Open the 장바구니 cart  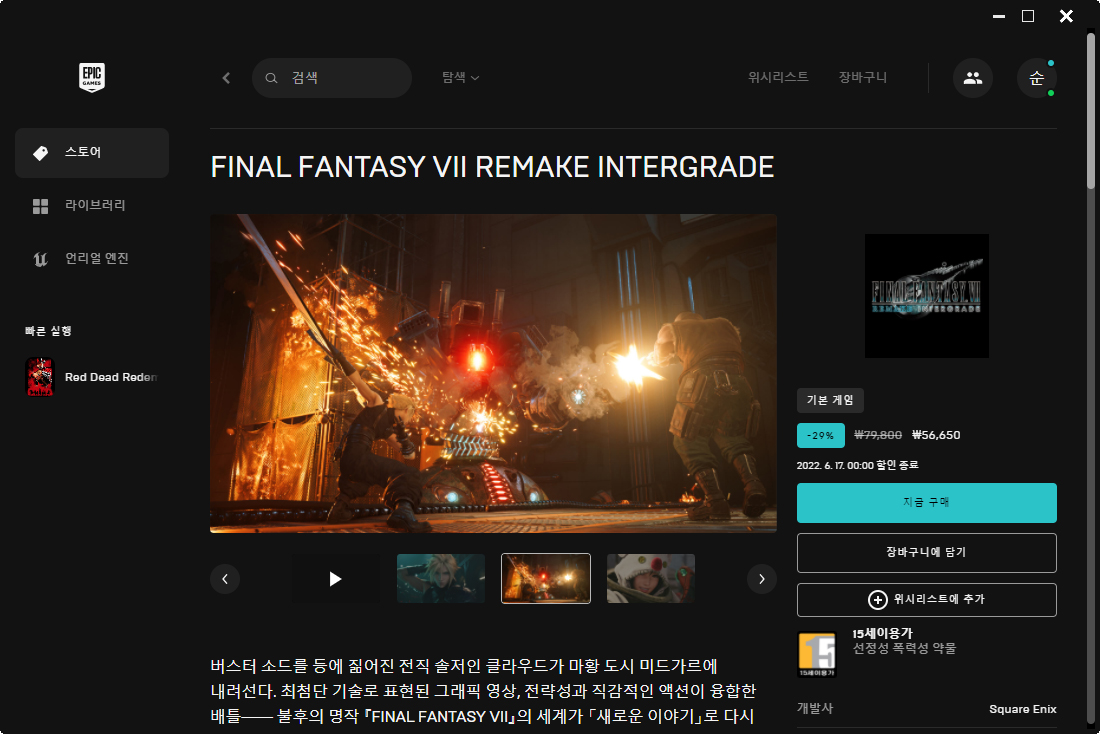click(863, 77)
